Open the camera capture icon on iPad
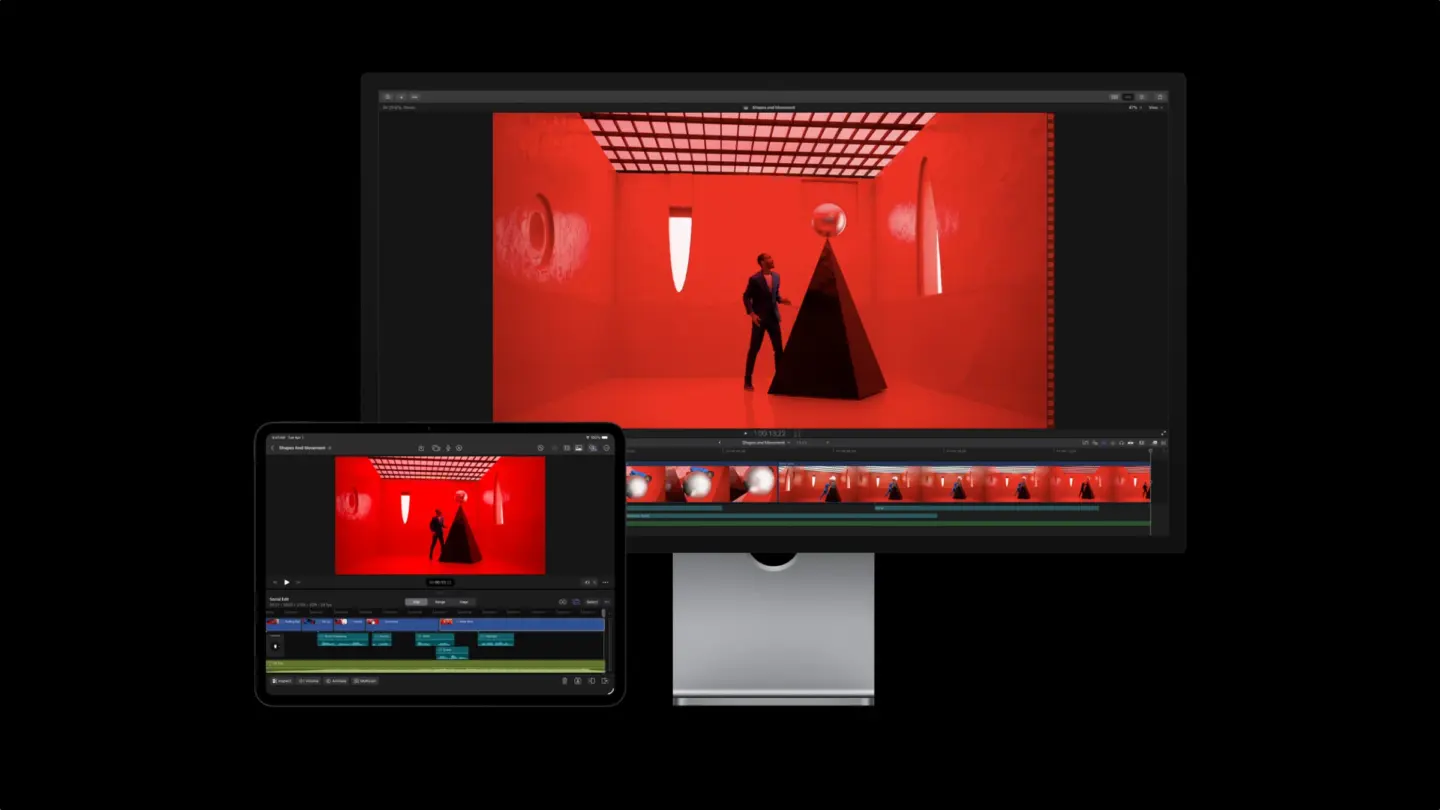1440x810 pixels. [436, 448]
